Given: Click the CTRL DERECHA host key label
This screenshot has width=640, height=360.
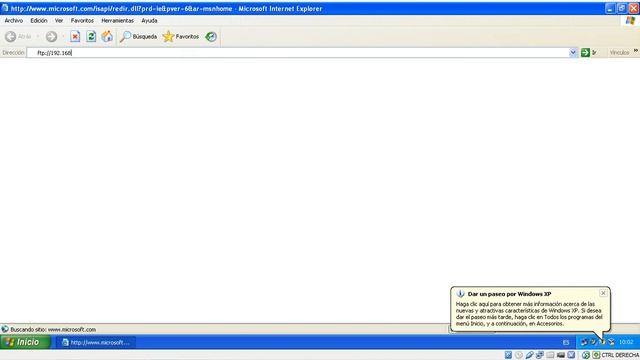Looking at the screenshot, I should click(620, 355).
